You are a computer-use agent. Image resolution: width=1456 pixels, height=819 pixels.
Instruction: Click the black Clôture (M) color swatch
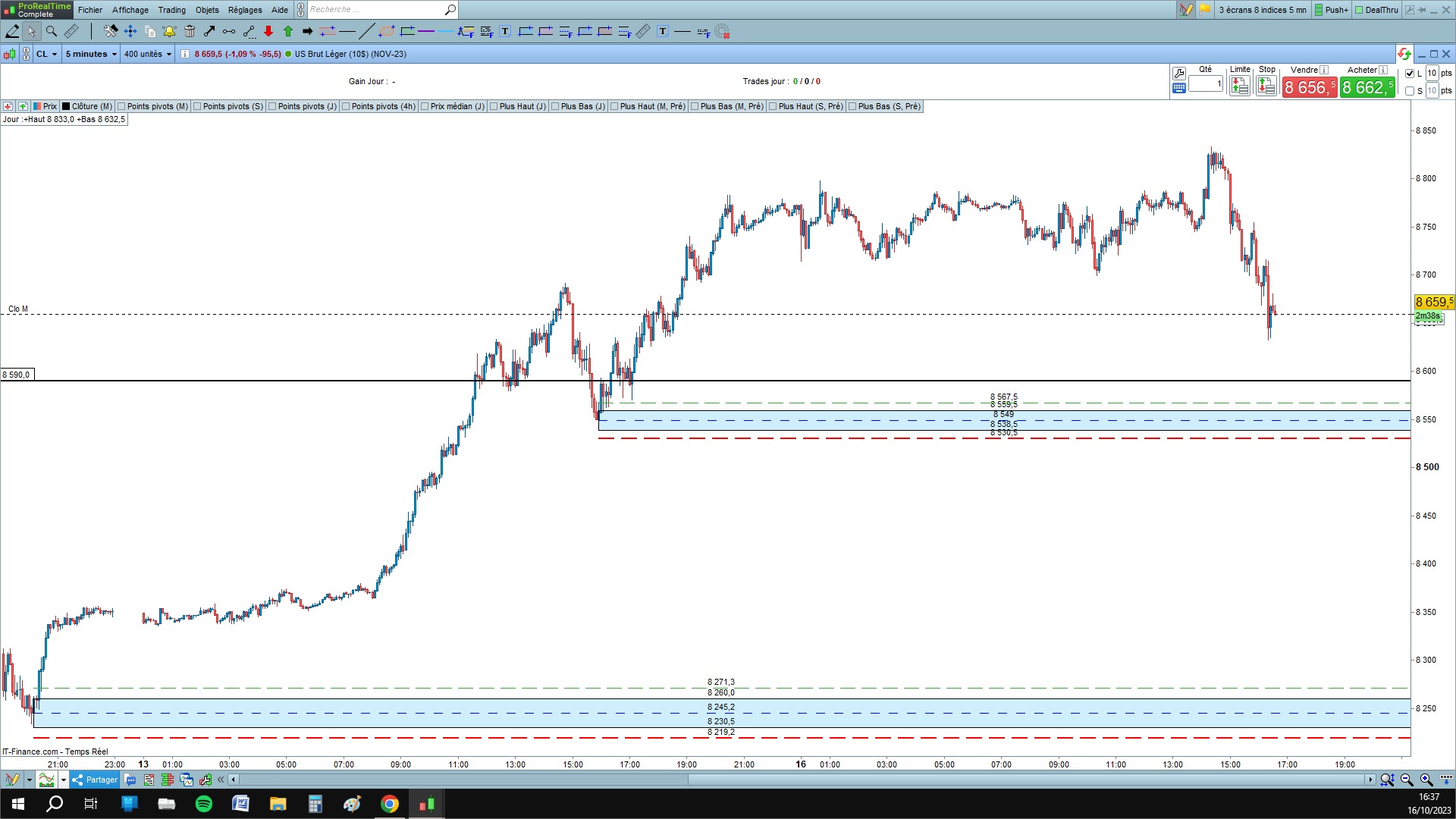tap(67, 106)
